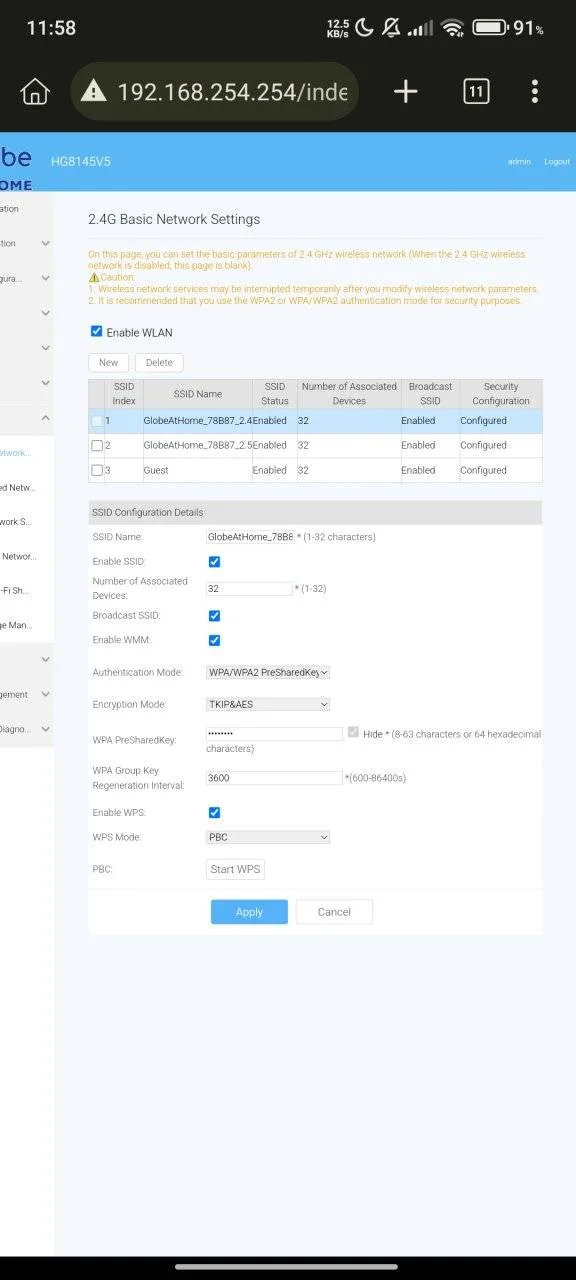Check the box for SSID index 1 row

click(x=97, y=421)
